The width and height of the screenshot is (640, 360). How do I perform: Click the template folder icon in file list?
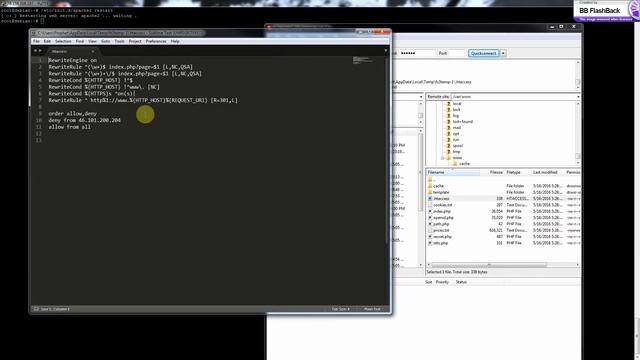(x=430, y=192)
